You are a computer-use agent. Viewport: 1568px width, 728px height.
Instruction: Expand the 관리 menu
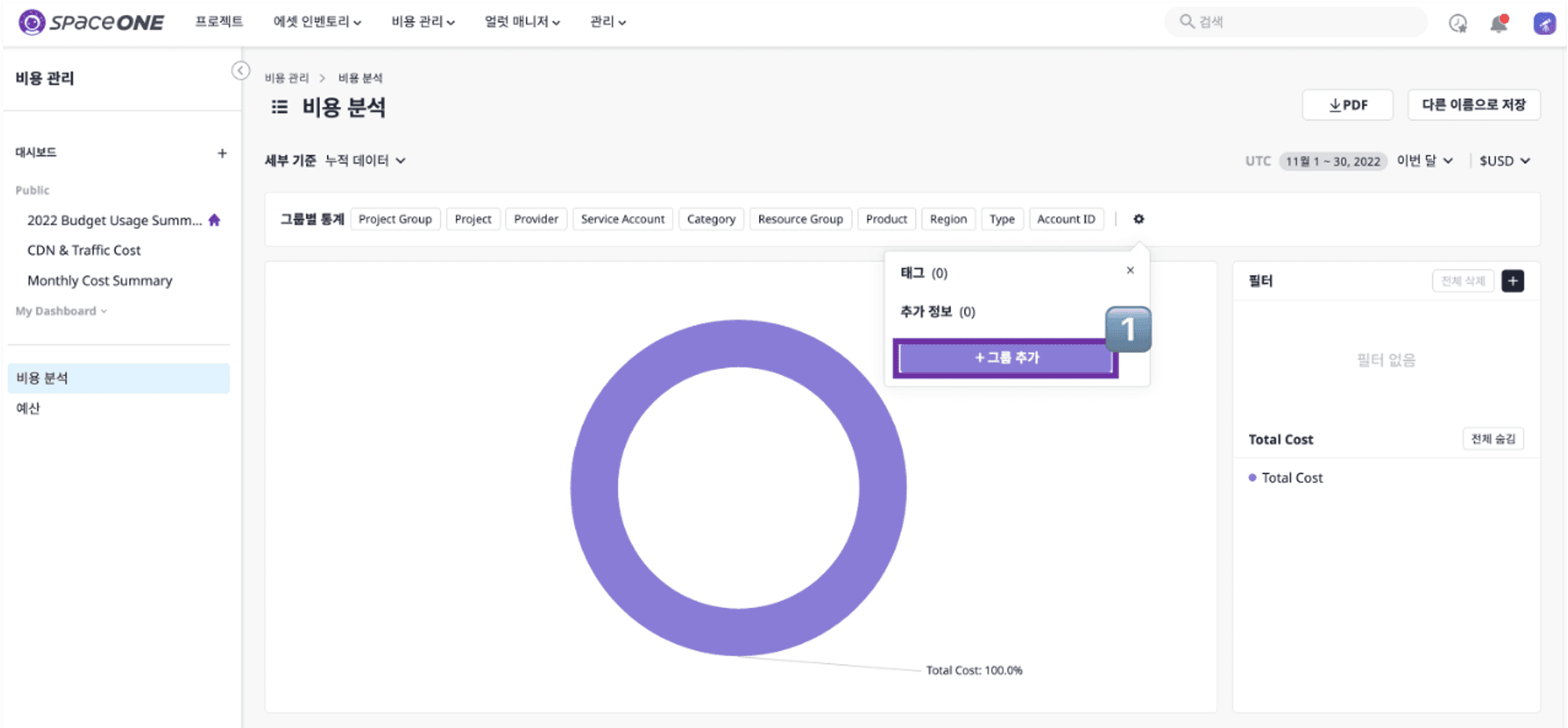coord(608,22)
